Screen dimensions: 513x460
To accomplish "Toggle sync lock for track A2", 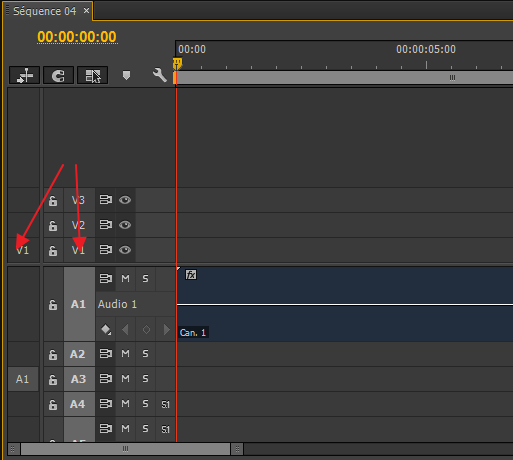I will 106,354.
